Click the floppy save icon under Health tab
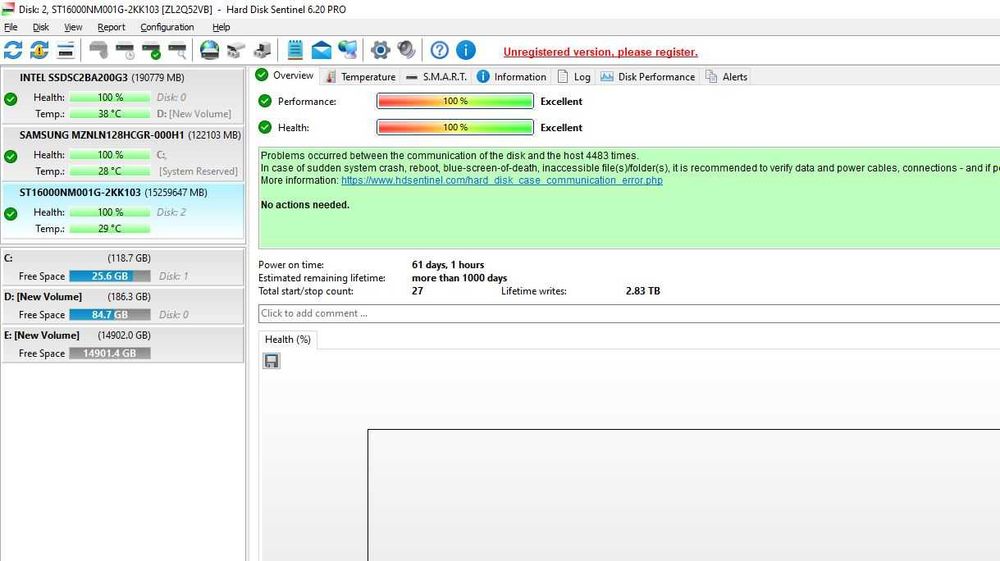The image size is (1000, 561). pyautogui.click(x=271, y=361)
